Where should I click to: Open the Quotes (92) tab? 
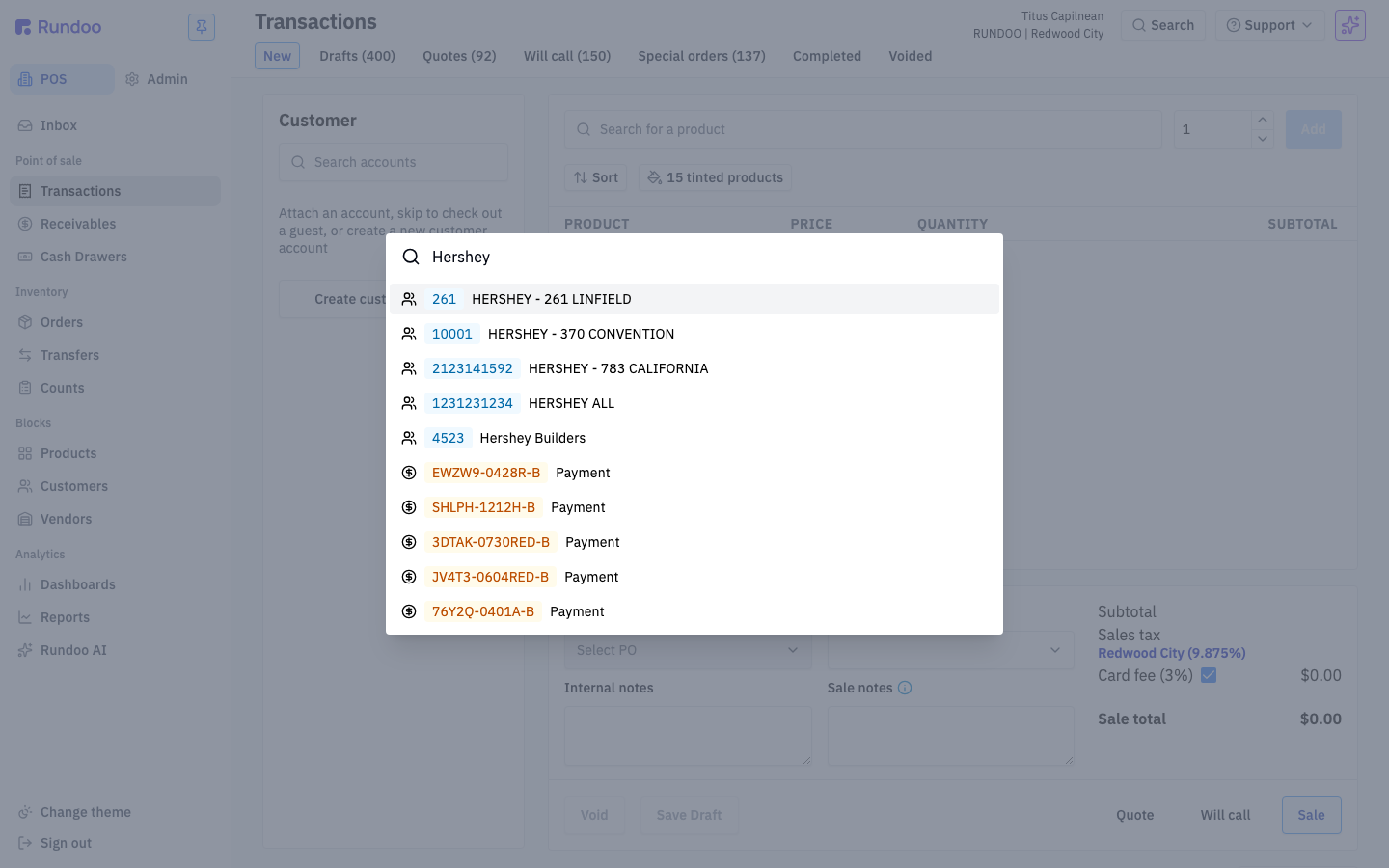[x=459, y=56]
